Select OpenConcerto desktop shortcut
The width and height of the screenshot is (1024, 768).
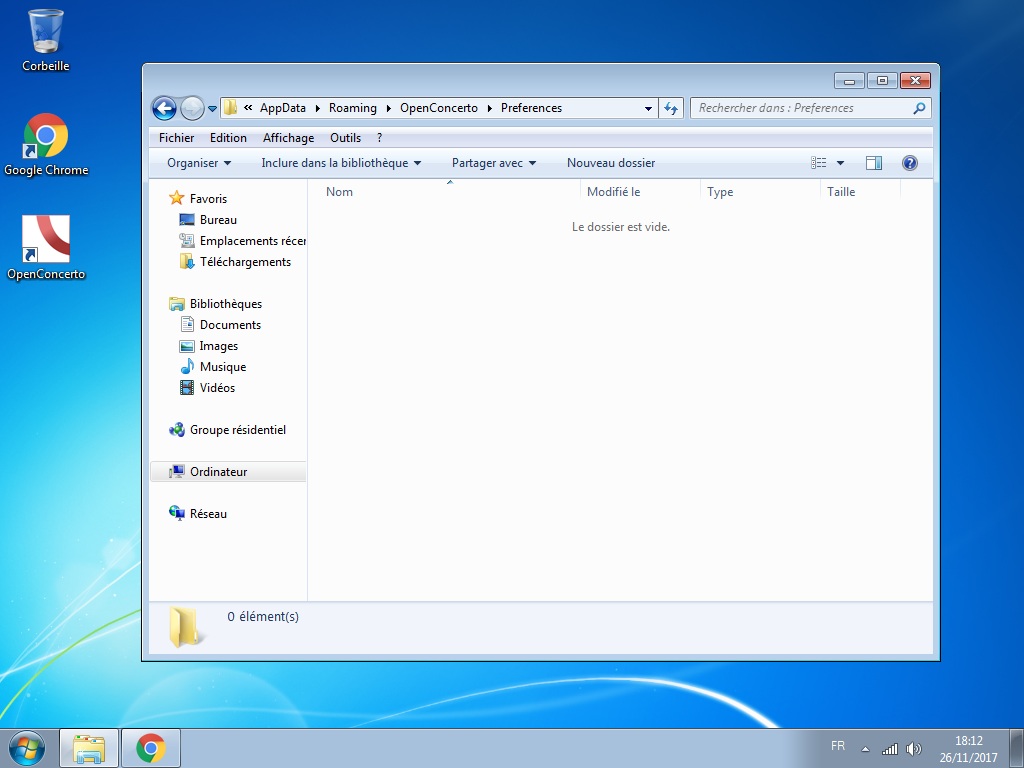pyautogui.click(x=46, y=248)
